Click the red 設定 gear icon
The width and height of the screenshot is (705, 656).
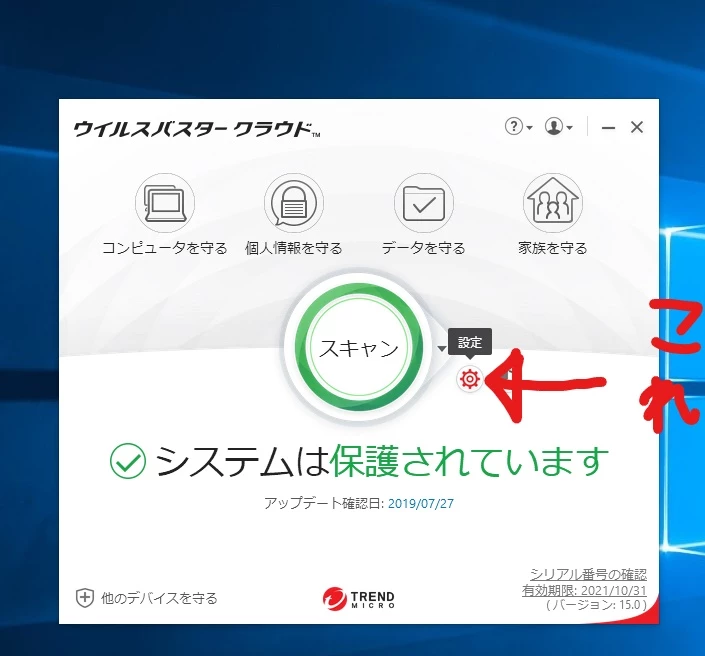pos(470,379)
